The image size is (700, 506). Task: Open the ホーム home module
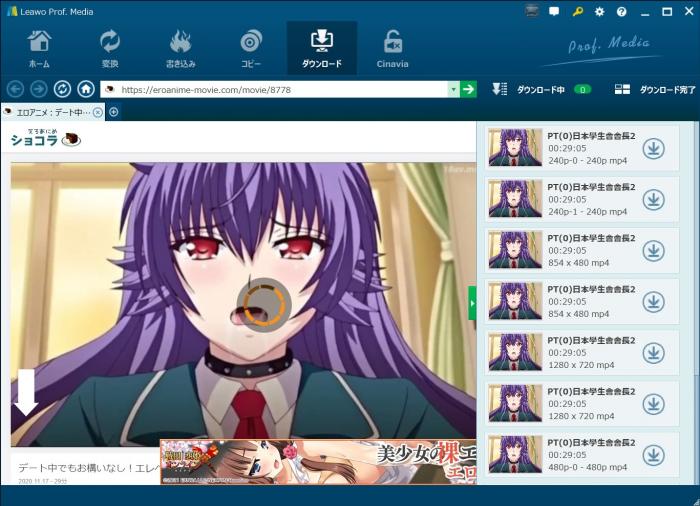39,49
